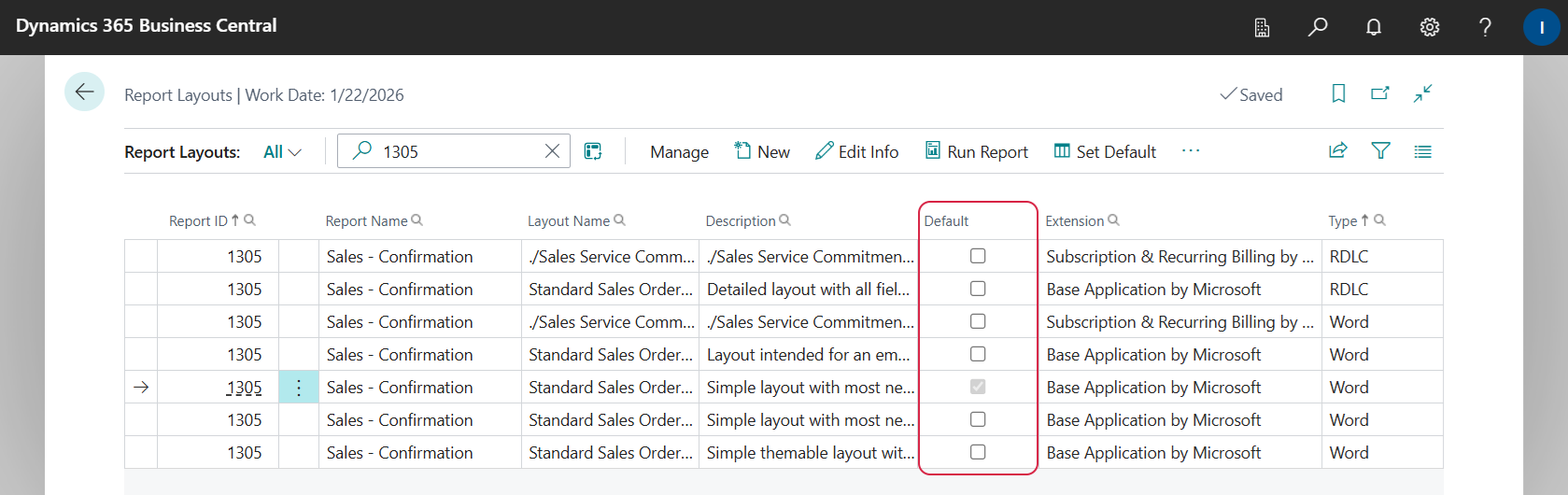Open the Description column header
The image size is (1568, 495).
[741, 221]
